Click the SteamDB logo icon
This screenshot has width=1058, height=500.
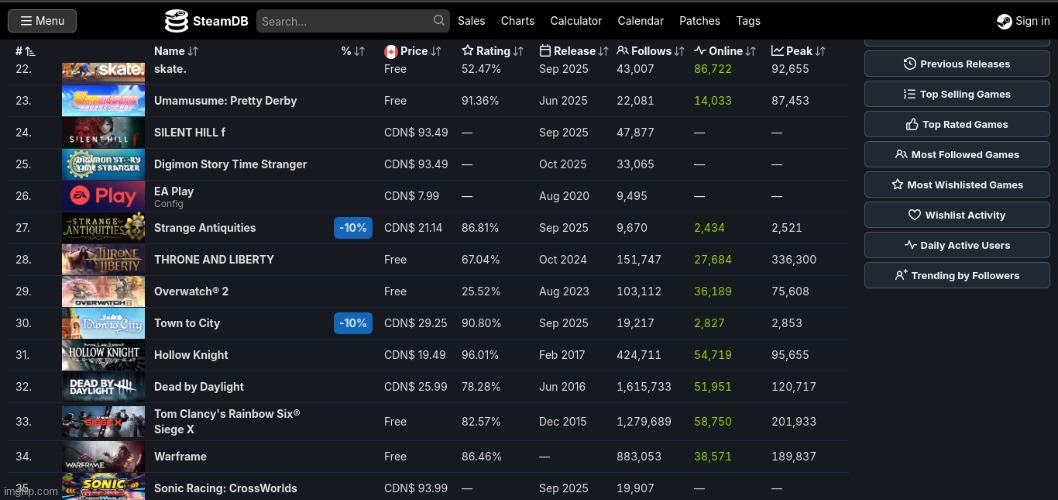click(175, 21)
